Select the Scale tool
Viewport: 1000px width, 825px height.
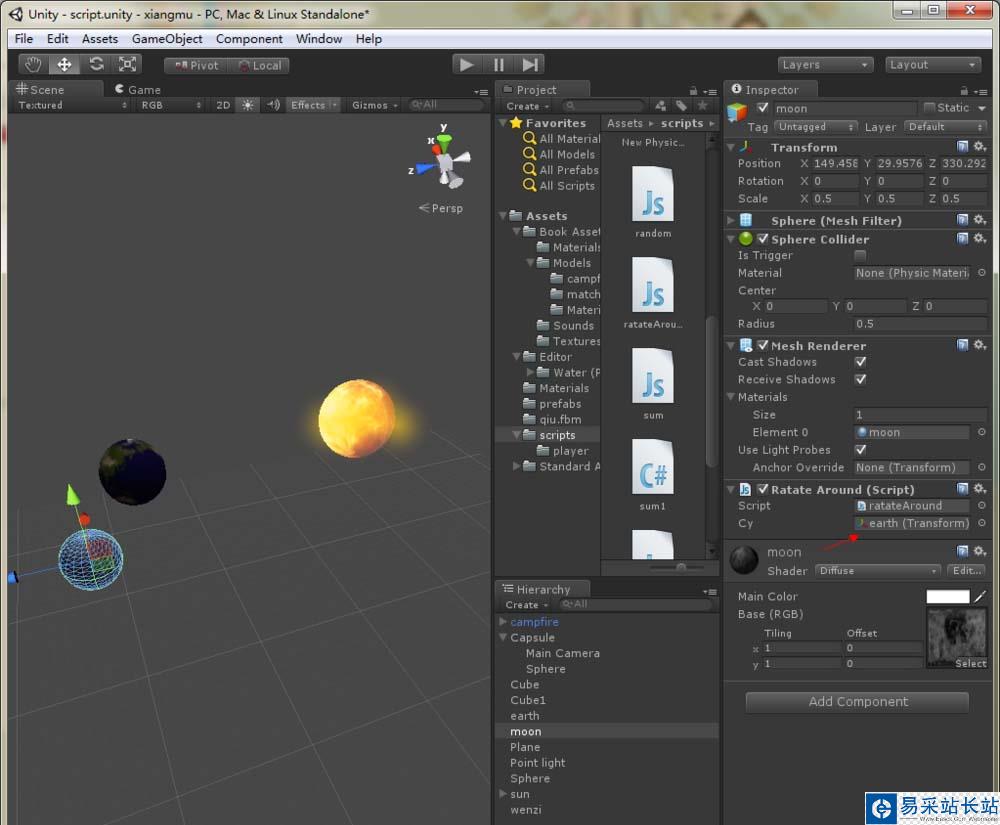pos(128,65)
